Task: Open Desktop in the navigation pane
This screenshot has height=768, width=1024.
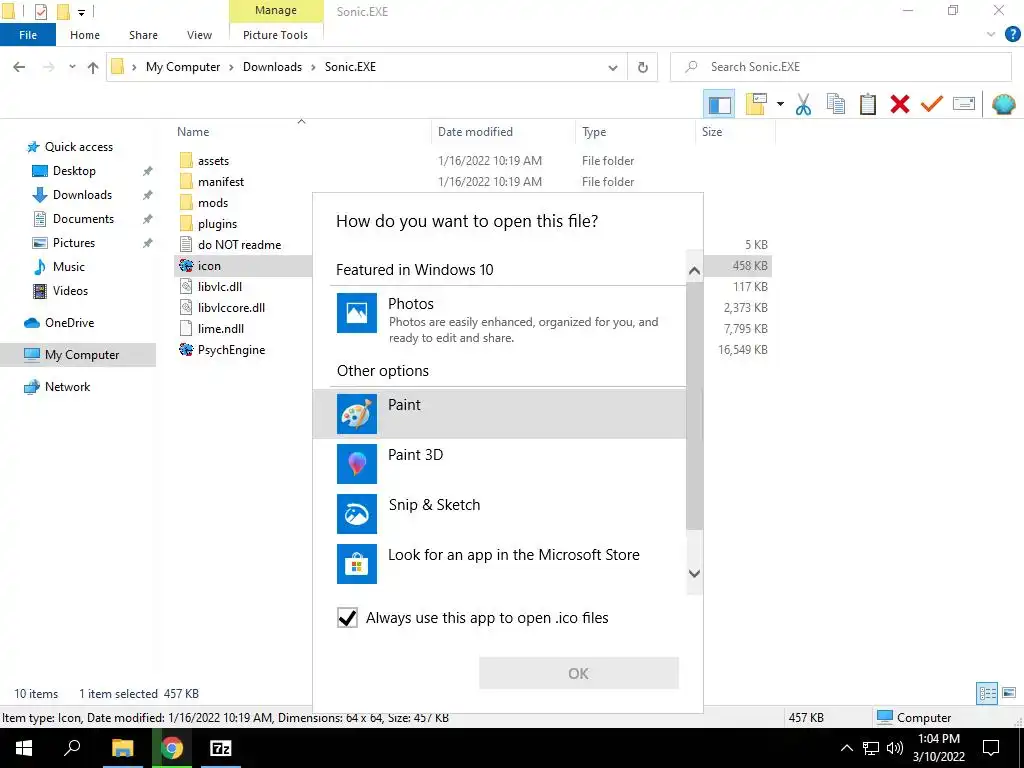Action: (x=74, y=170)
